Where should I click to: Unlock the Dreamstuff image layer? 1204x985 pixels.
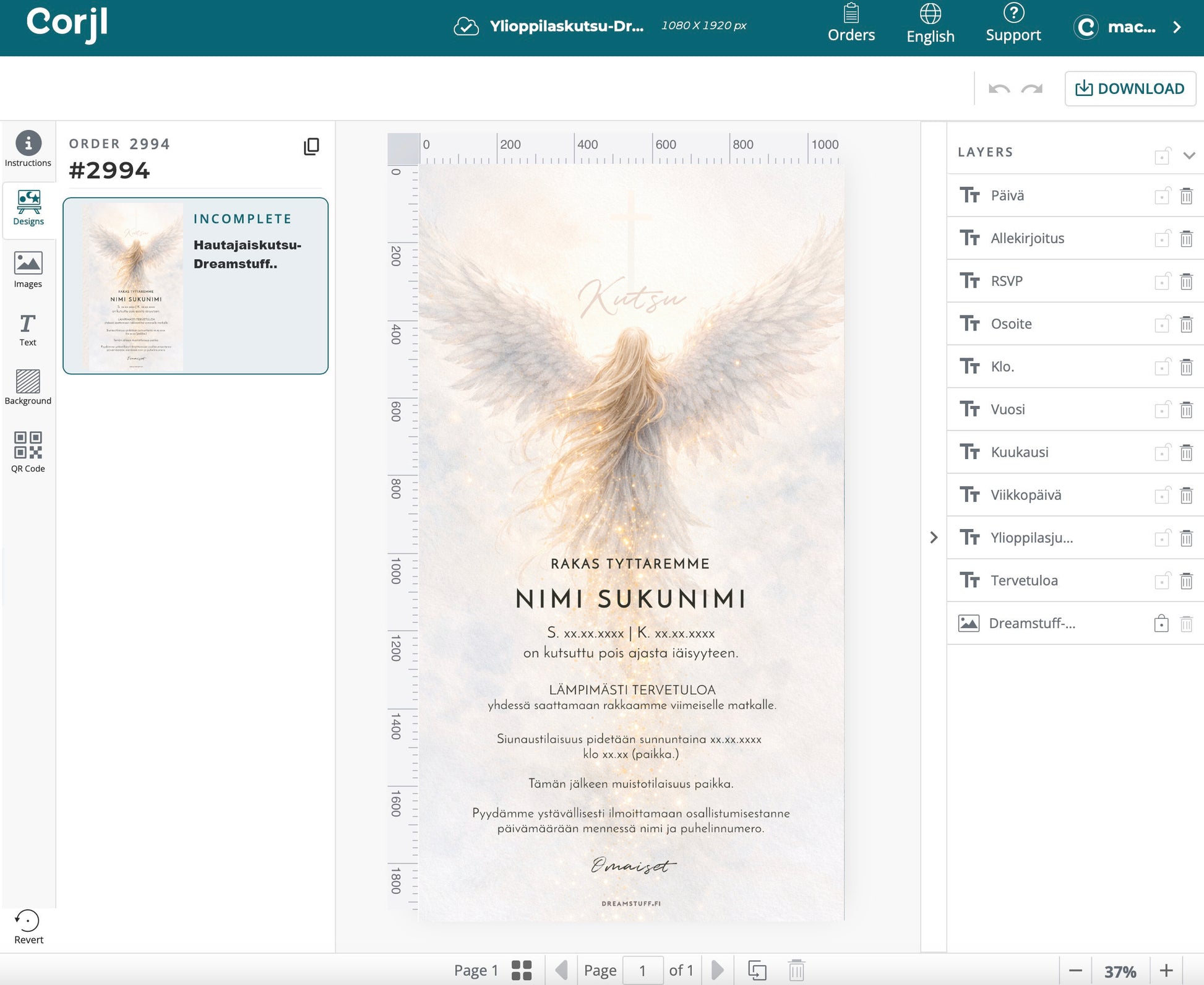click(1161, 624)
